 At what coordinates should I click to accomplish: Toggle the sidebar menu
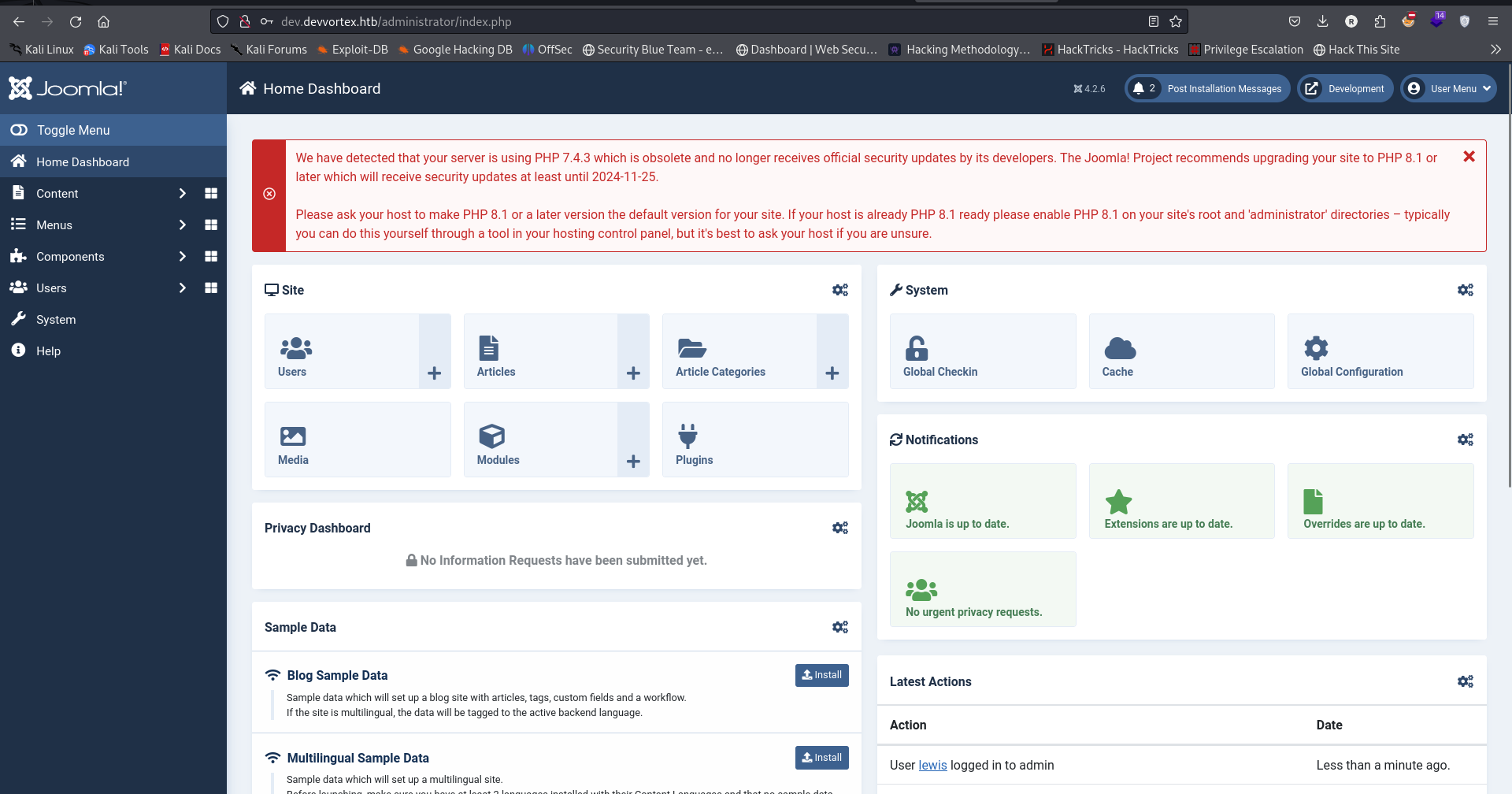pyautogui.click(x=72, y=130)
